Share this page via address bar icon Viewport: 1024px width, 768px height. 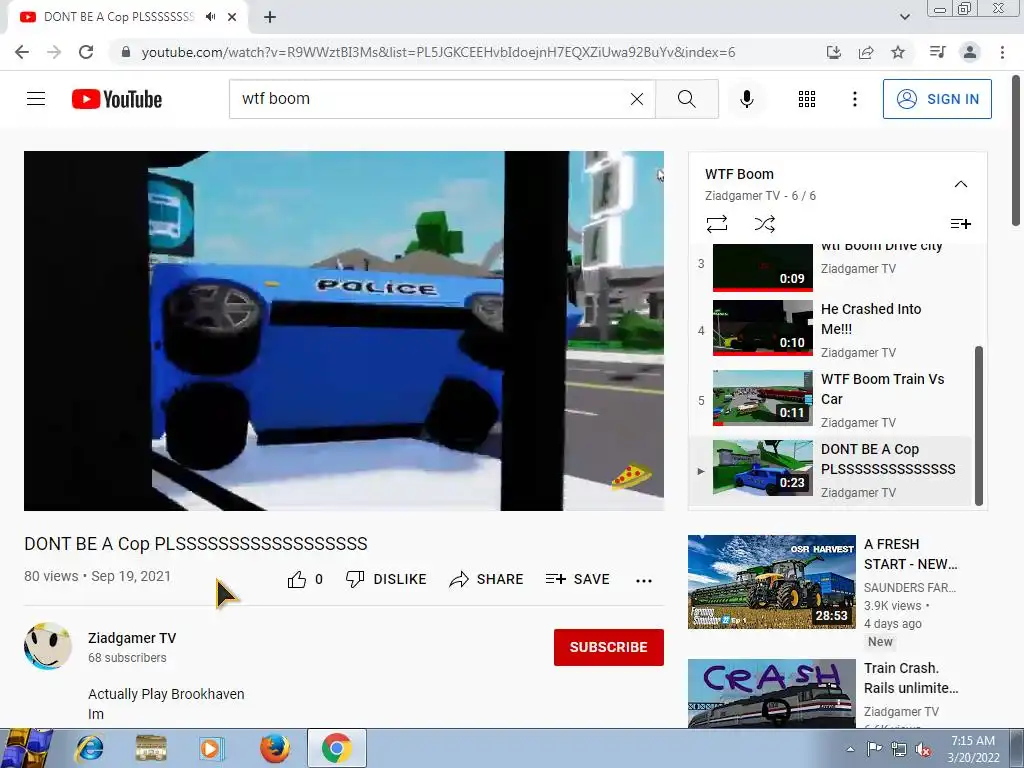tap(866, 52)
